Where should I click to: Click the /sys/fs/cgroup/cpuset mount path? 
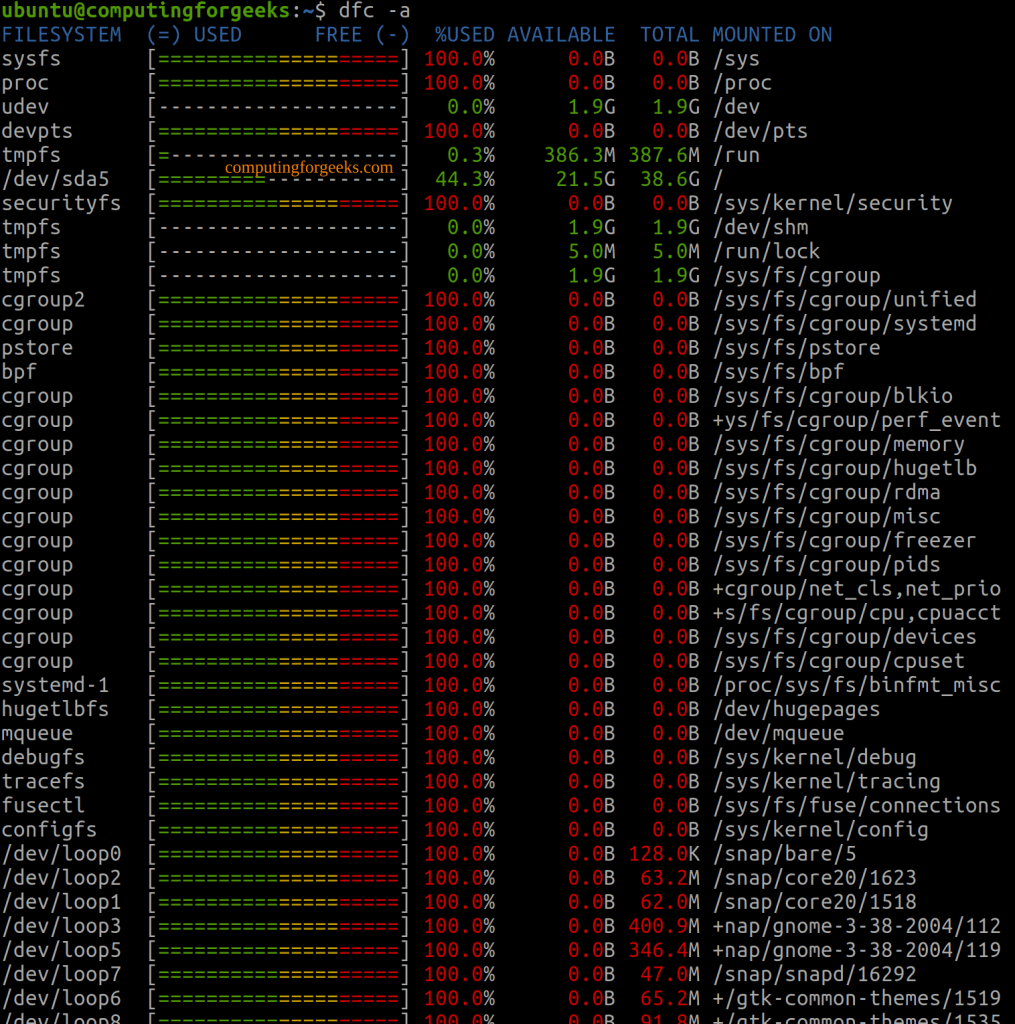(839, 661)
